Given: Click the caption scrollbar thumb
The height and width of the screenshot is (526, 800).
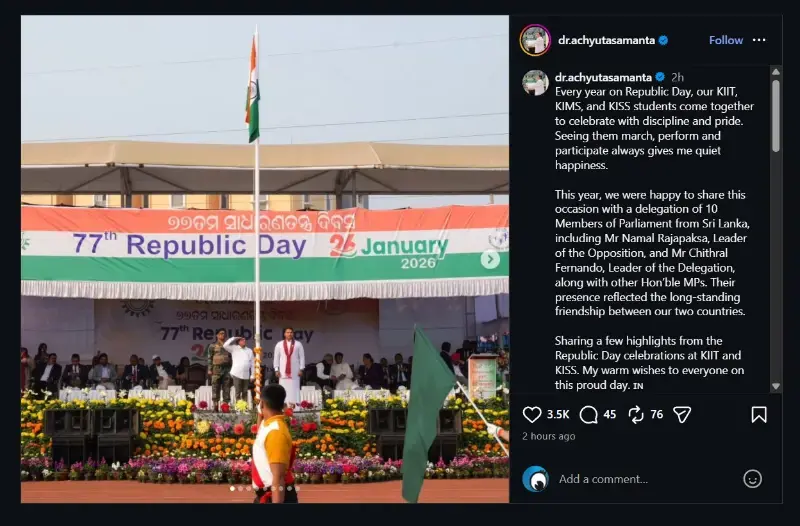Looking at the screenshot, I should click(x=775, y=110).
